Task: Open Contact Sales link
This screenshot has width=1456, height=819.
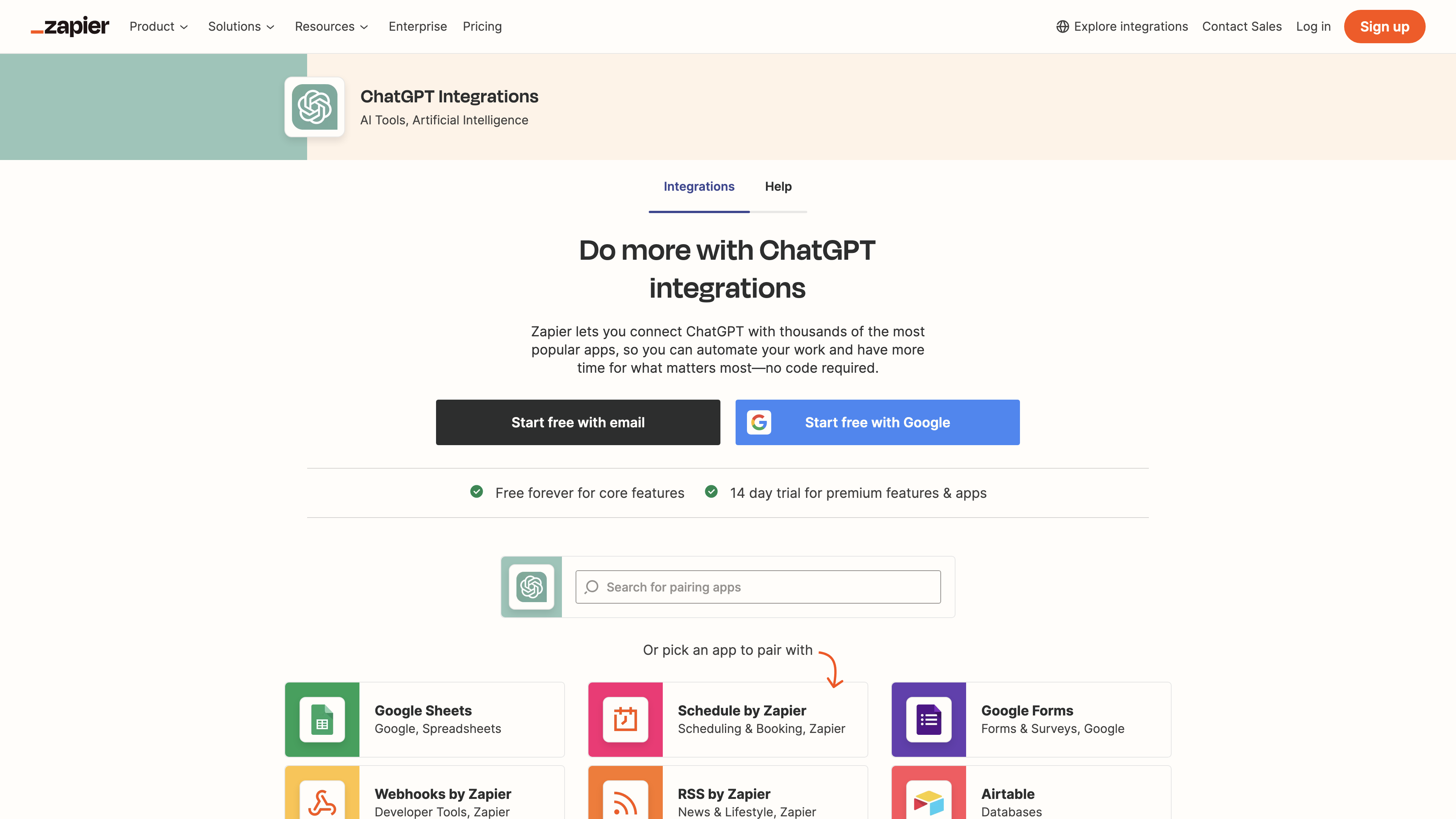Action: tap(1242, 27)
